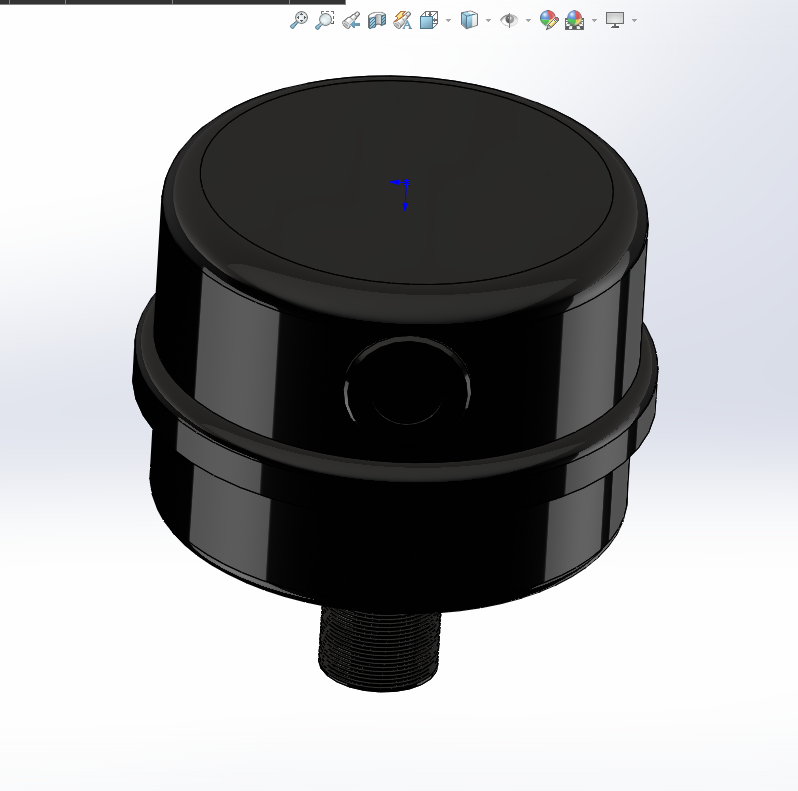Open the Display Style dropdown arrow
Screen dimensions: 798x791
pyautogui.click(x=489, y=21)
